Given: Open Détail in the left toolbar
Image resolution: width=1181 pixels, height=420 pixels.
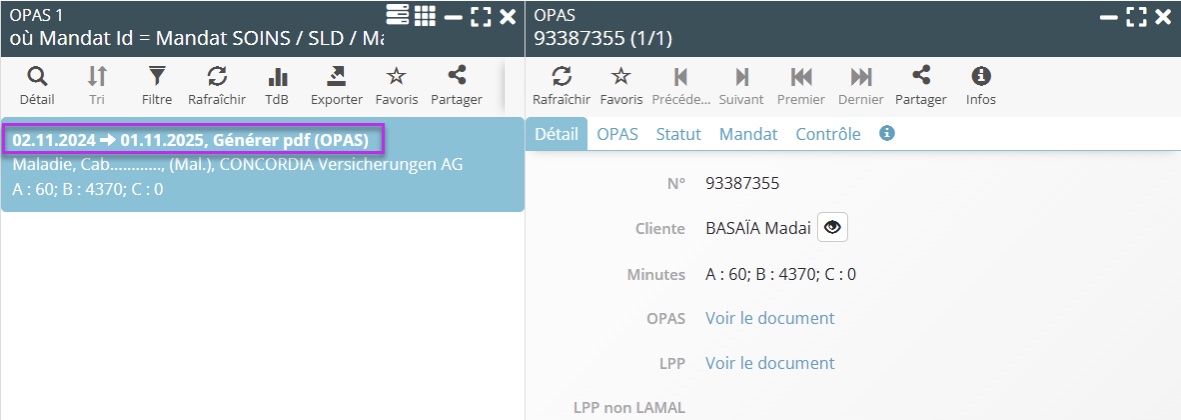Looking at the screenshot, I should (37, 85).
